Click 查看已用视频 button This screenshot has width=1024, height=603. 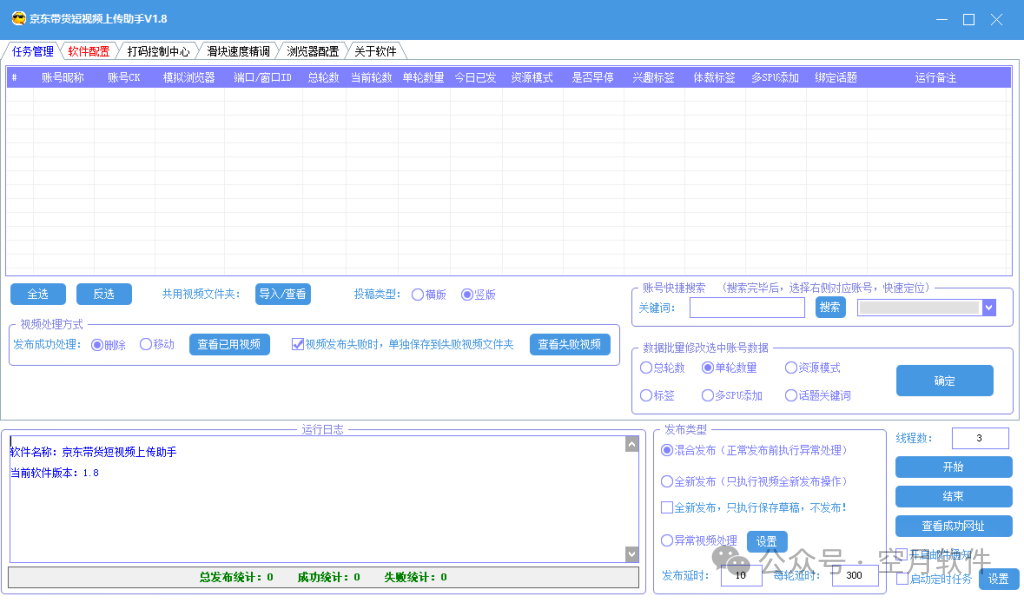(229, 344)
